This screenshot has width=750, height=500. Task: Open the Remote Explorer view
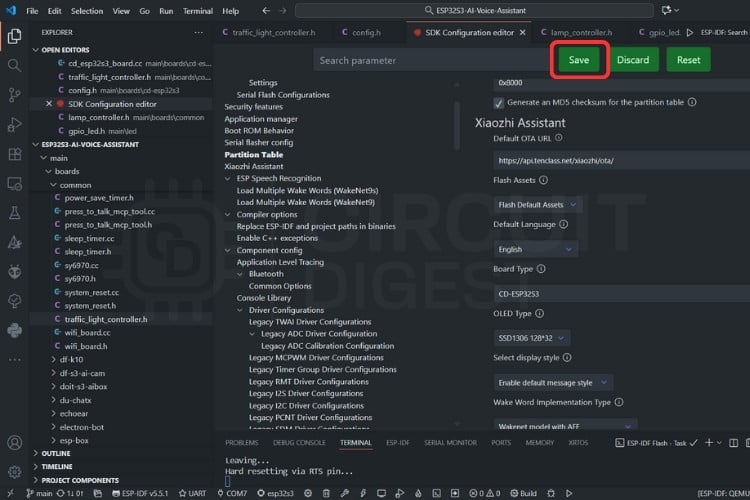click(x=14, y=184)
